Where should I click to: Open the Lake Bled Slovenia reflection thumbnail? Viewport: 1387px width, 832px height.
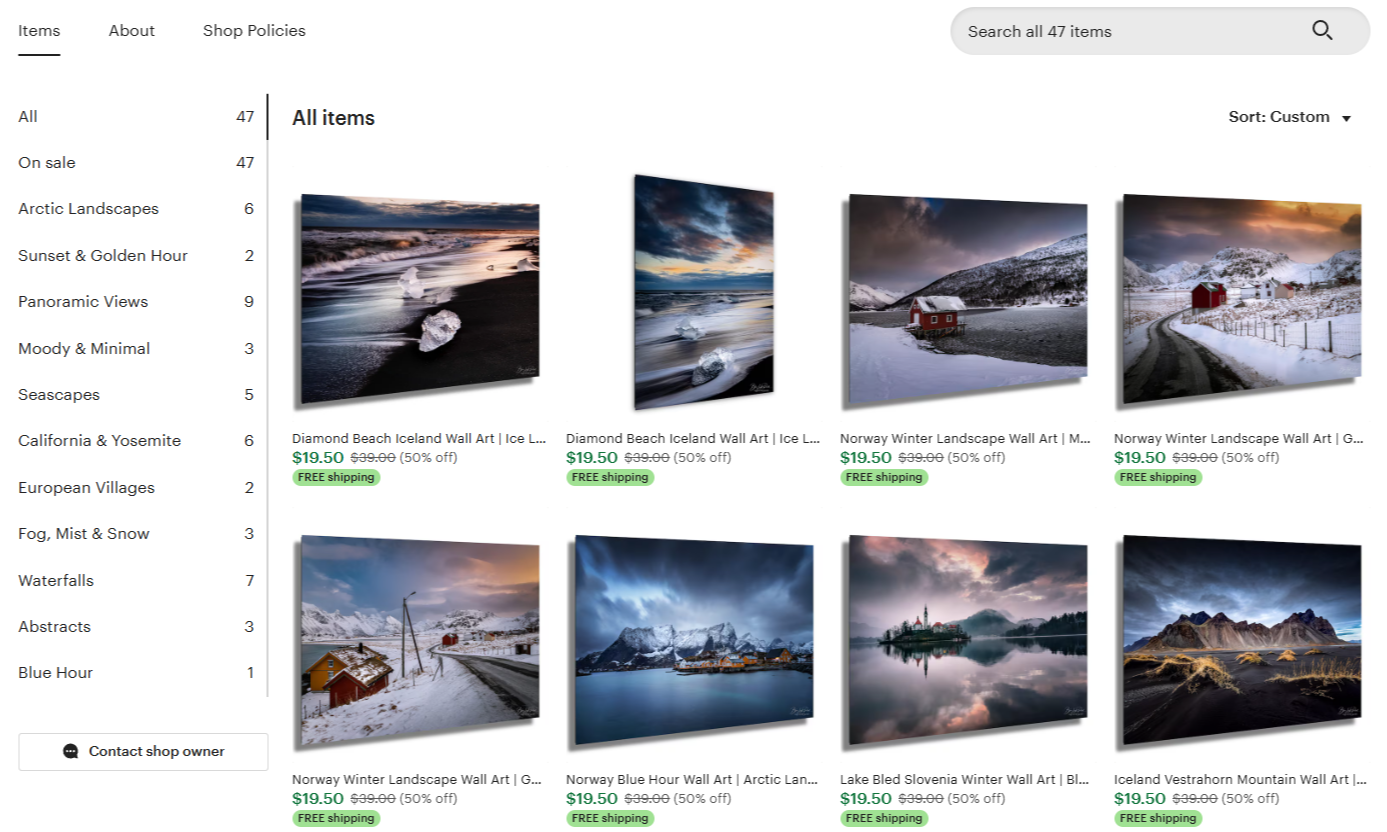[x=967, y=642]
